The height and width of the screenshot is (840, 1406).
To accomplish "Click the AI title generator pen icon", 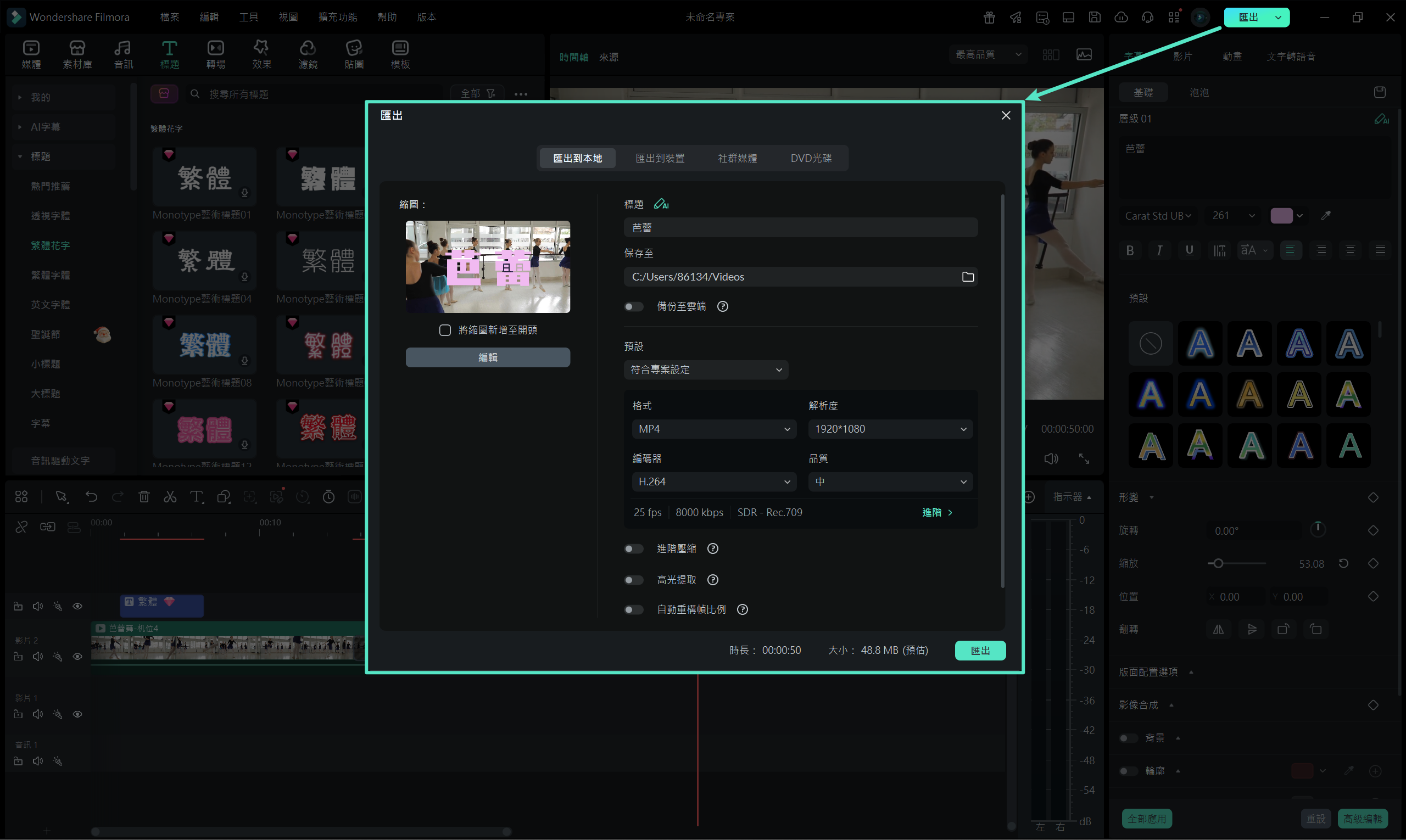I will point(661,204).
